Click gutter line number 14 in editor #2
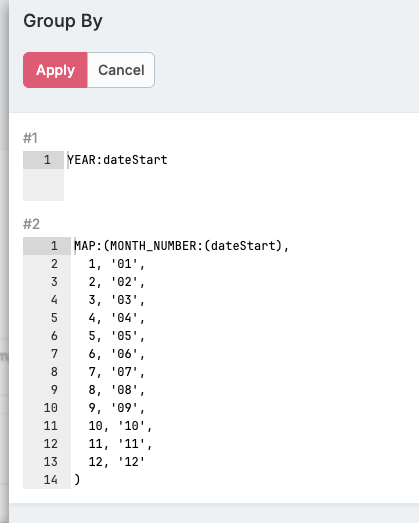Screen dimensions: 419x523 51,480
